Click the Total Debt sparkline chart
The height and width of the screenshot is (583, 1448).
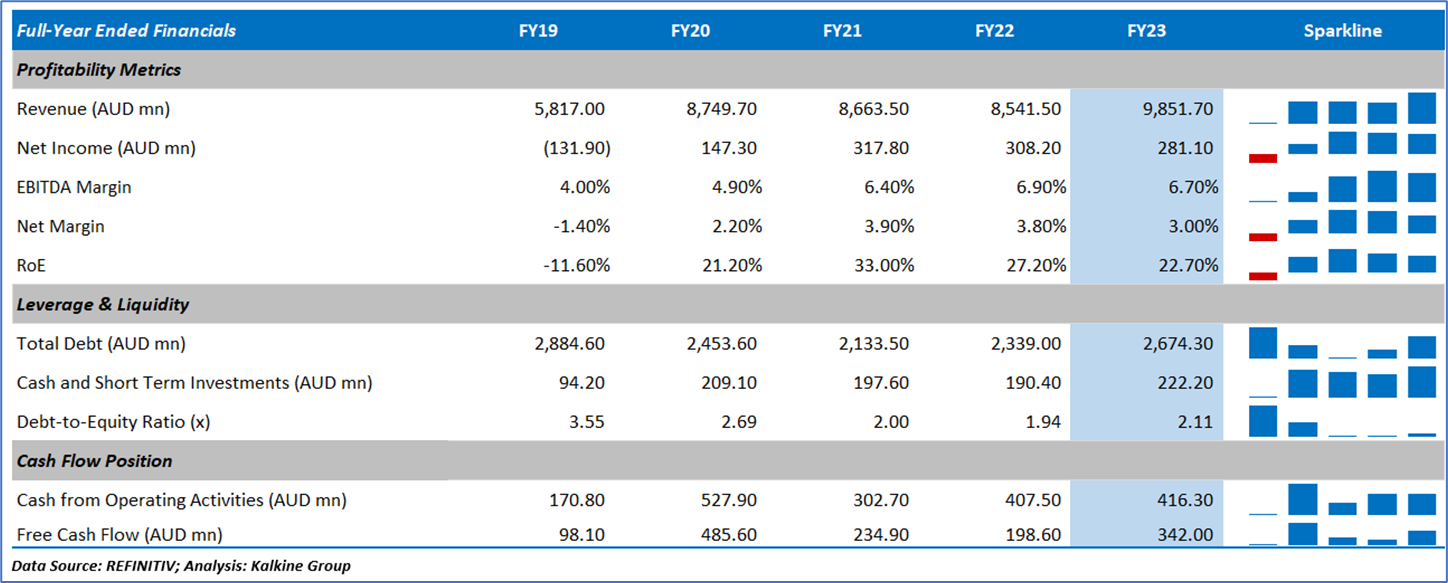(x=1342, y=343)
